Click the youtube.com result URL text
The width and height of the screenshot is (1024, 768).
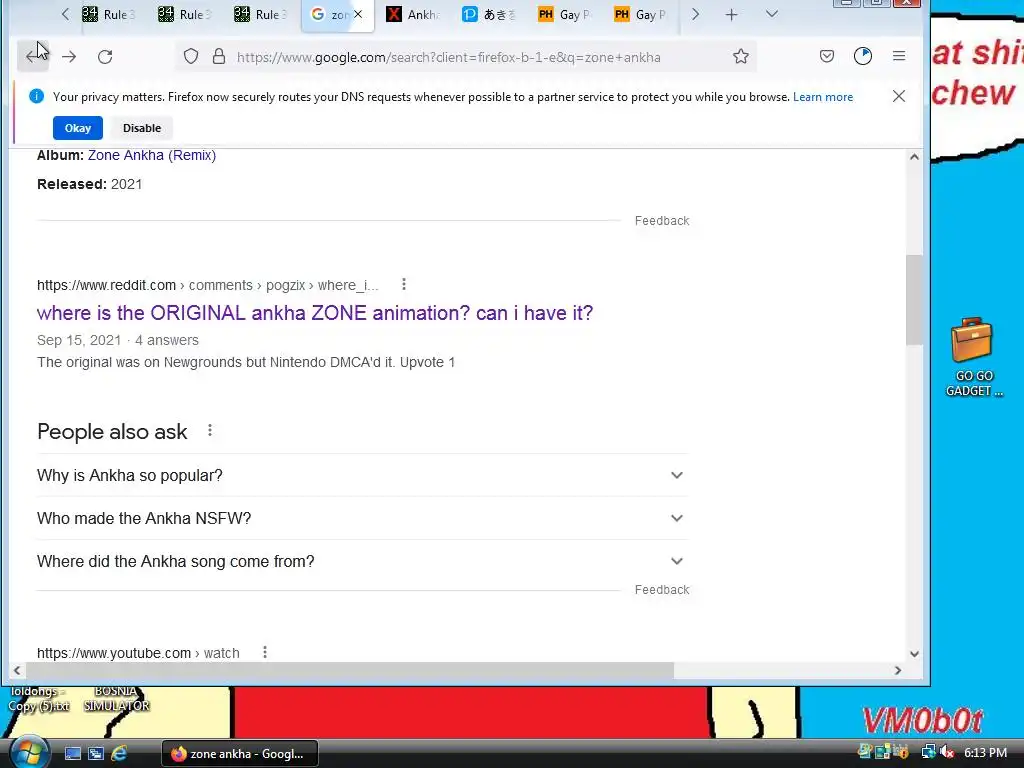click(138, 653)
